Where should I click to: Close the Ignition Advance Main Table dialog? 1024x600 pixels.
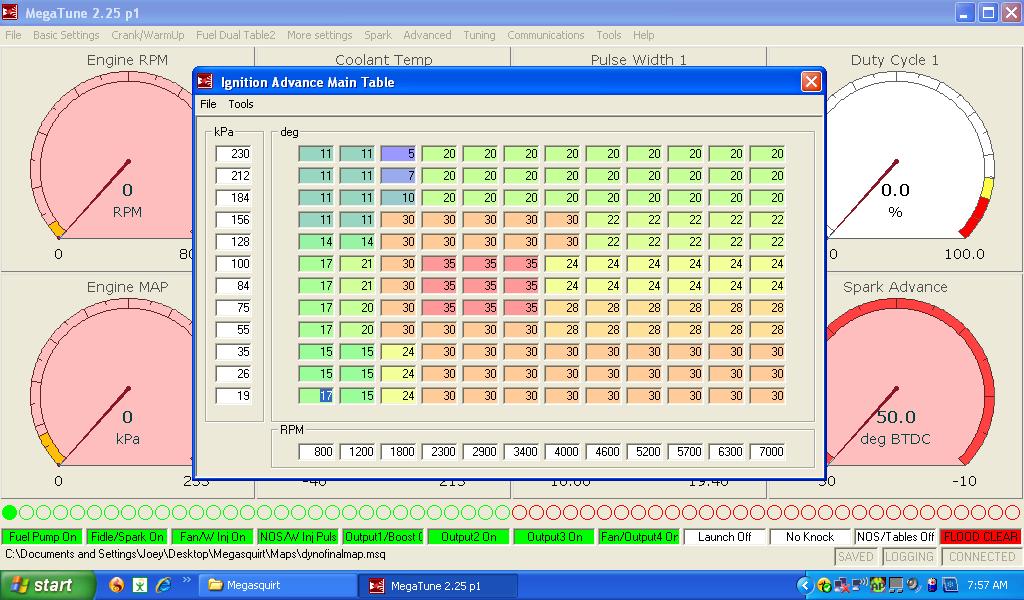[x=811, y=82]
